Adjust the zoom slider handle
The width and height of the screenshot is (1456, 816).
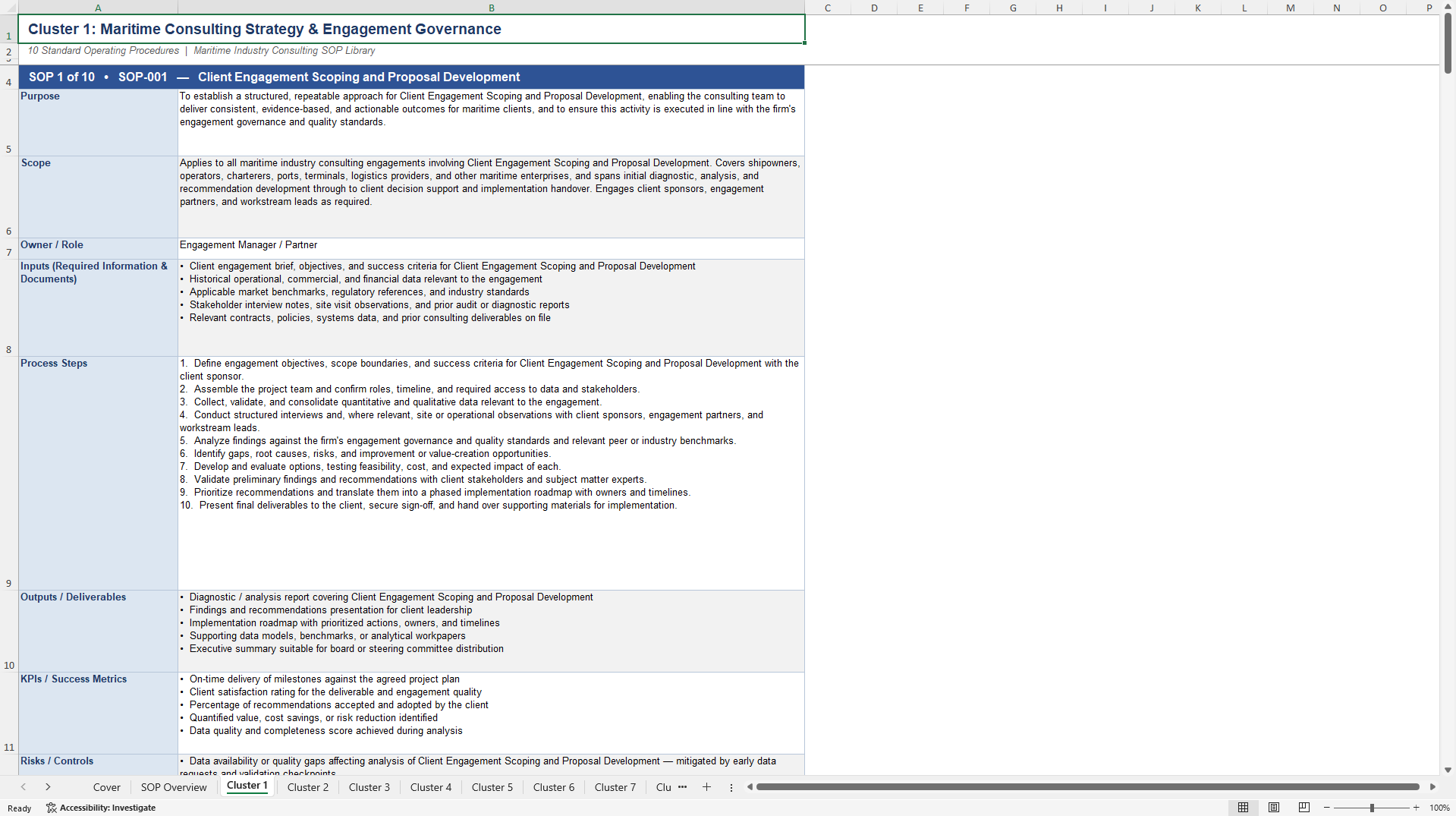coord(1372,808)
